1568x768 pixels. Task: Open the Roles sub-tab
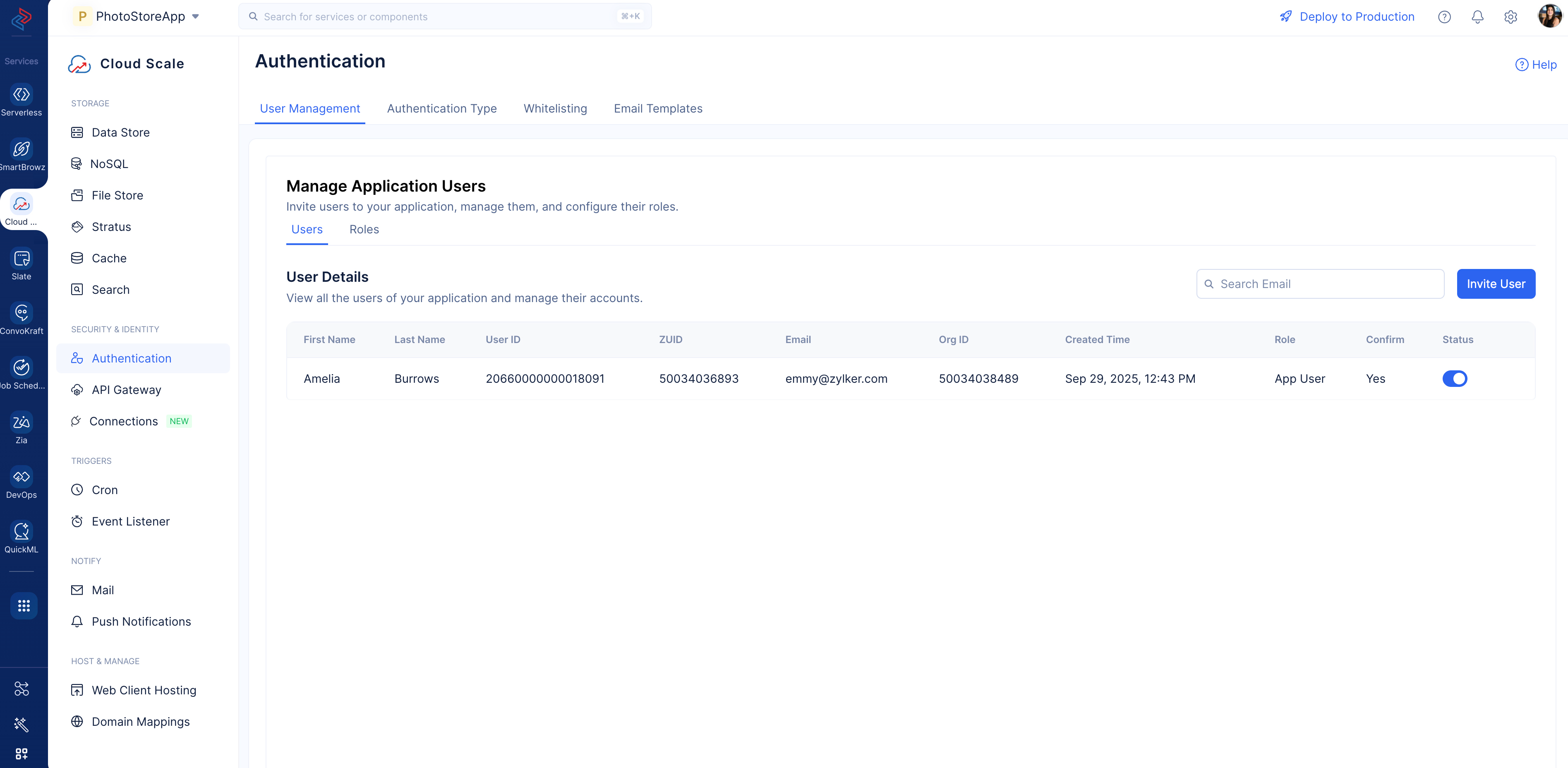pos(363,230)
